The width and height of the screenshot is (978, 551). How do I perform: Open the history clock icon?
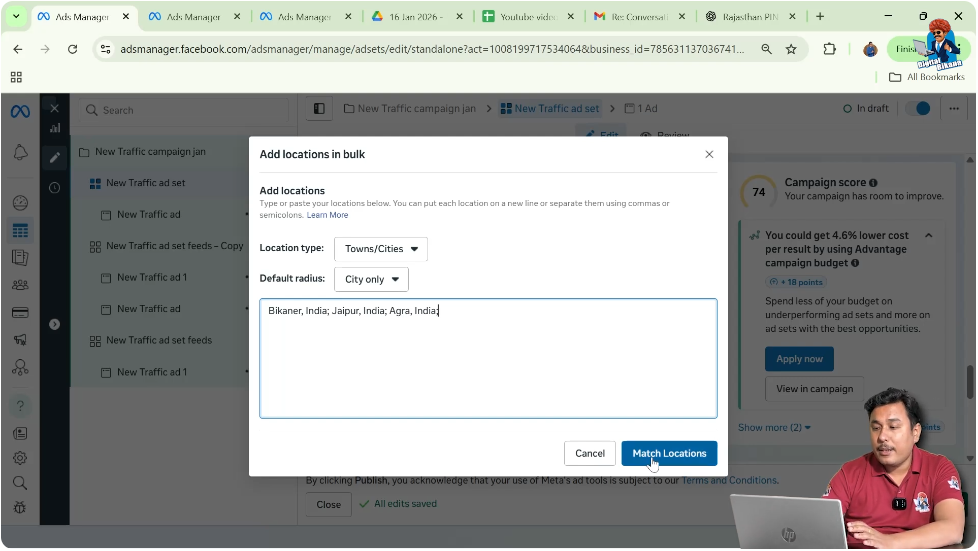(55, 187)
